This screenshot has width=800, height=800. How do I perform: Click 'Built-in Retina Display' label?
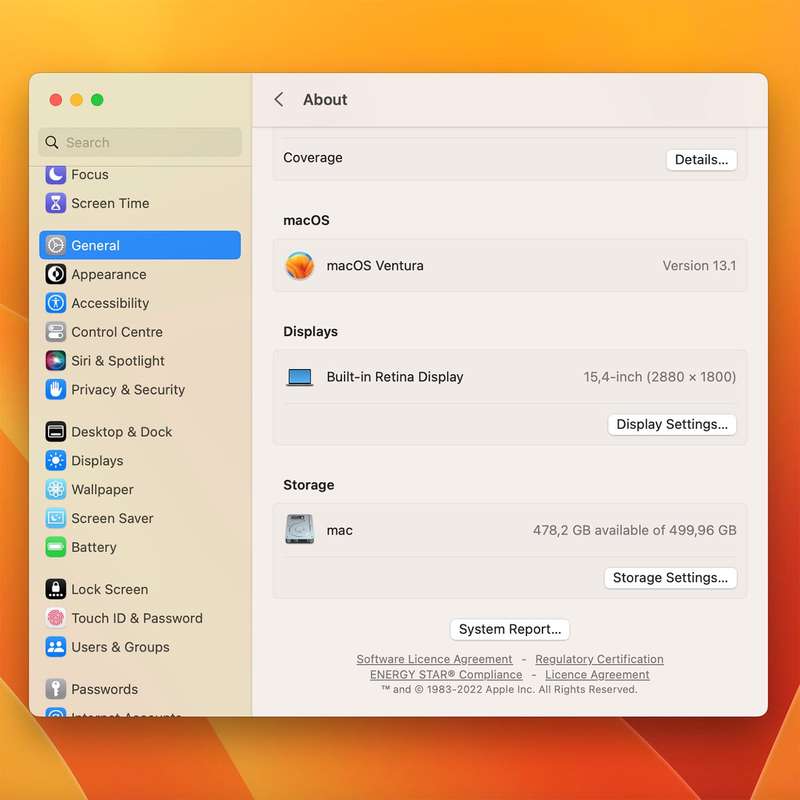[395, 377]
